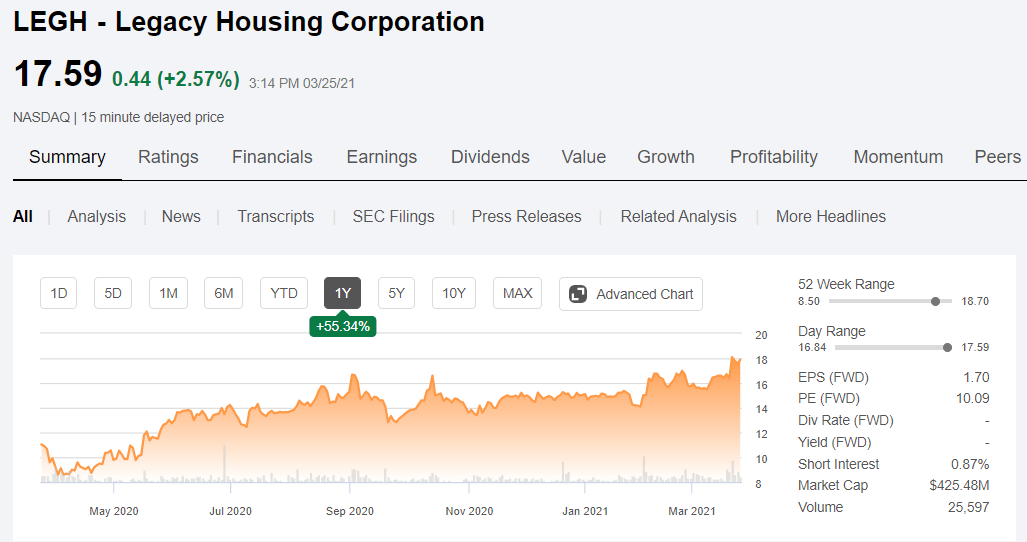Open Related Analysis filter

(678, 217)
